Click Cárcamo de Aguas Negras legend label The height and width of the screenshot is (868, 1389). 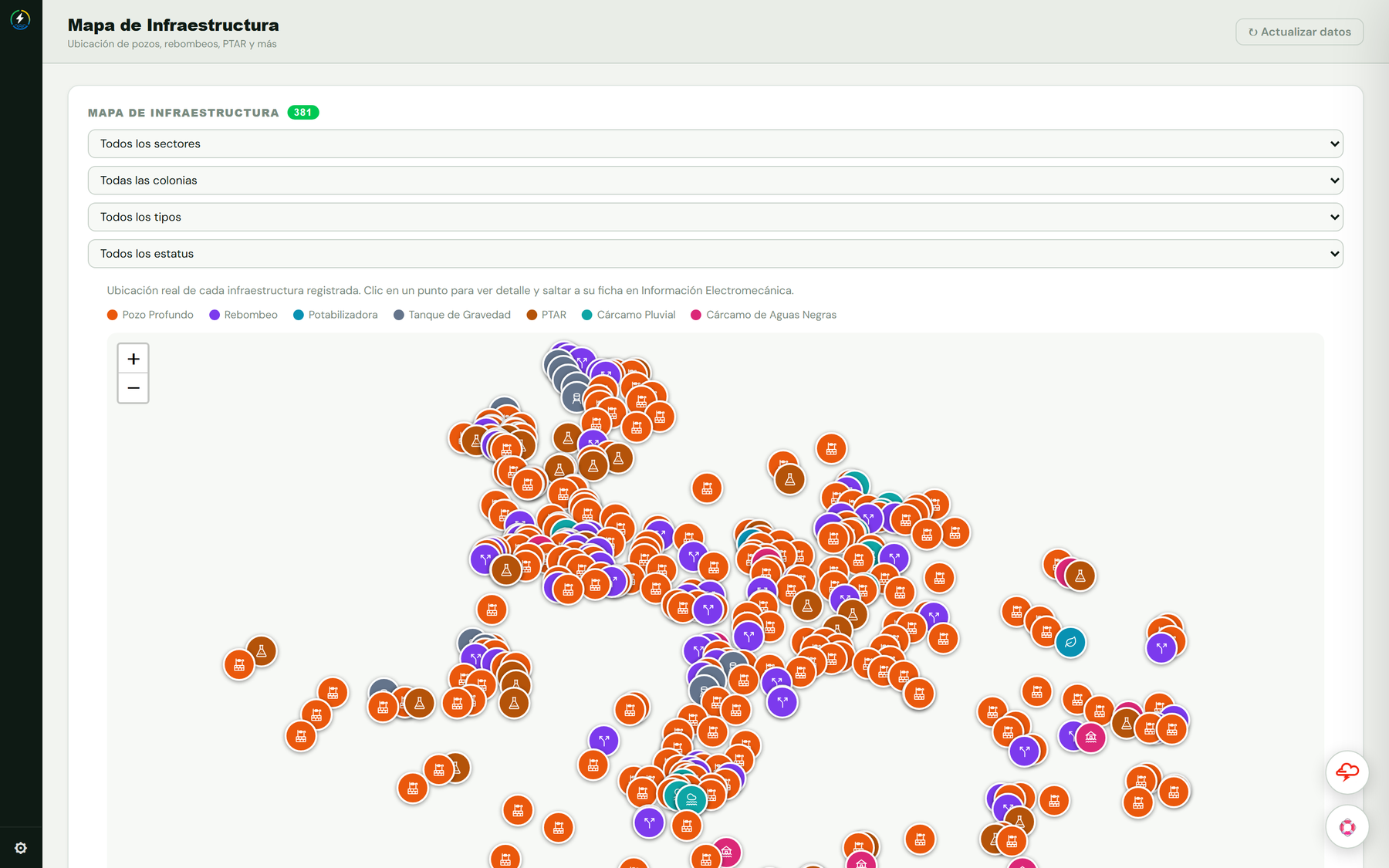[x=771, y=315]
